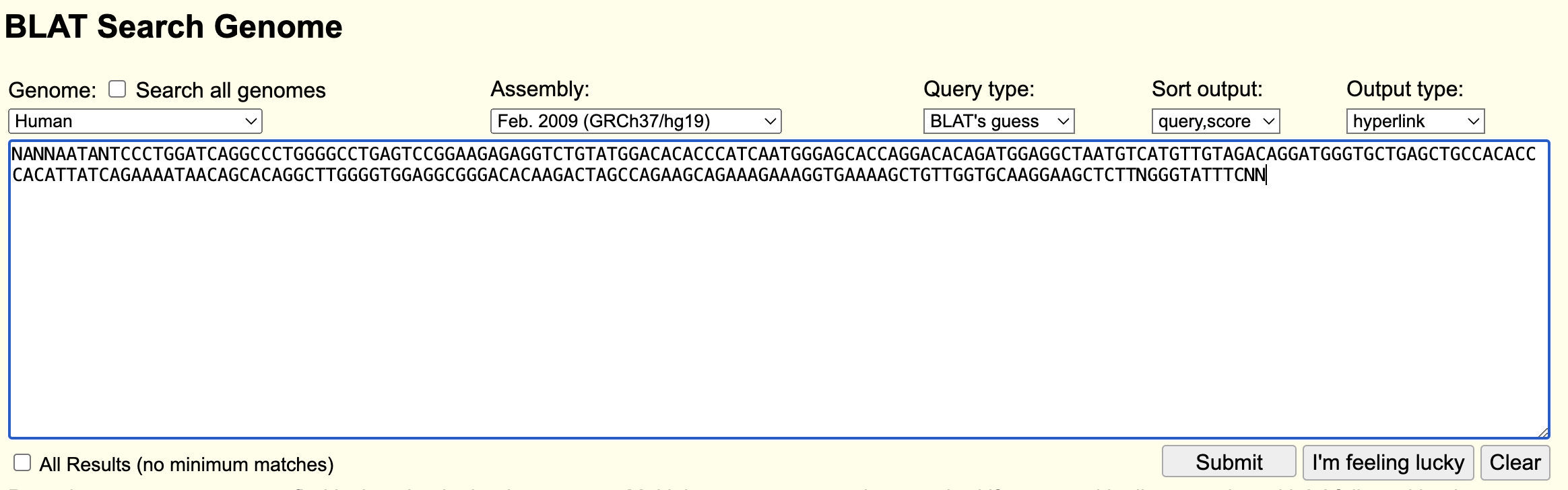Click the text area resize handle
The width and height of the screenshot is (1568, 490).
tap(1543, 433)
